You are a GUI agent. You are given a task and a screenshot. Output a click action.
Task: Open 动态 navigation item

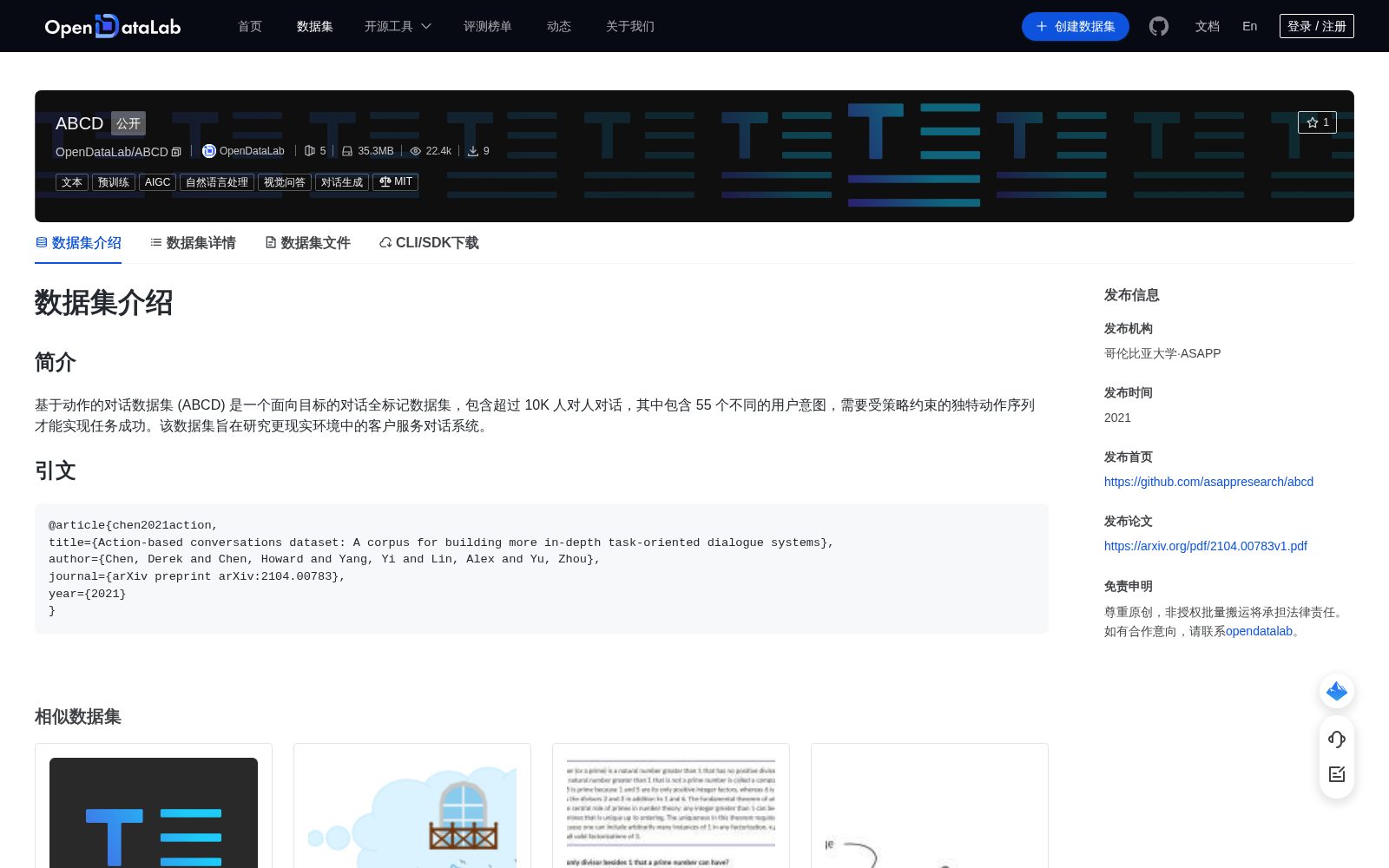coord(559,26)
